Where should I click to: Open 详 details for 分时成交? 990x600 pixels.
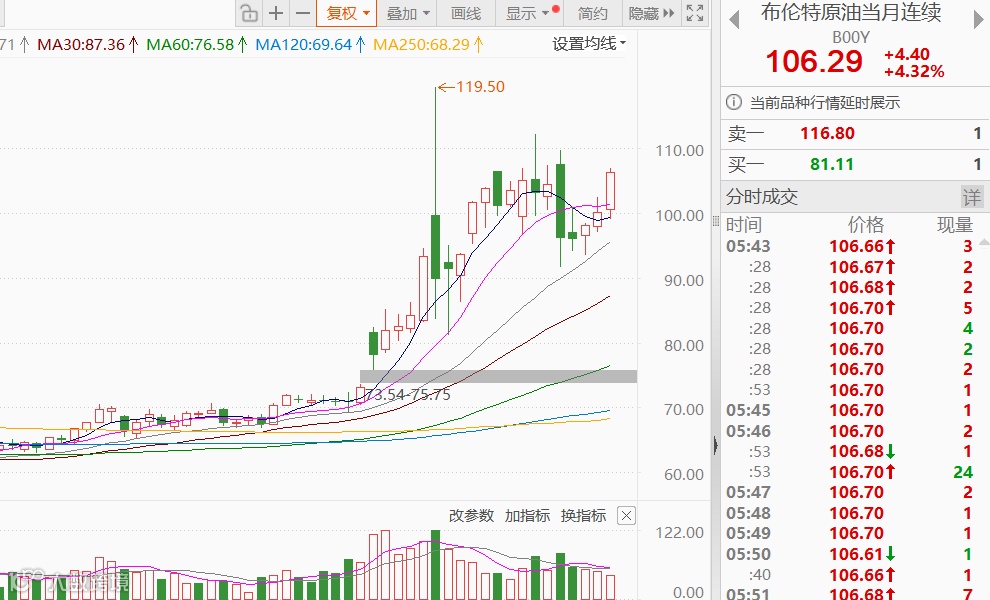pos(972,197)
